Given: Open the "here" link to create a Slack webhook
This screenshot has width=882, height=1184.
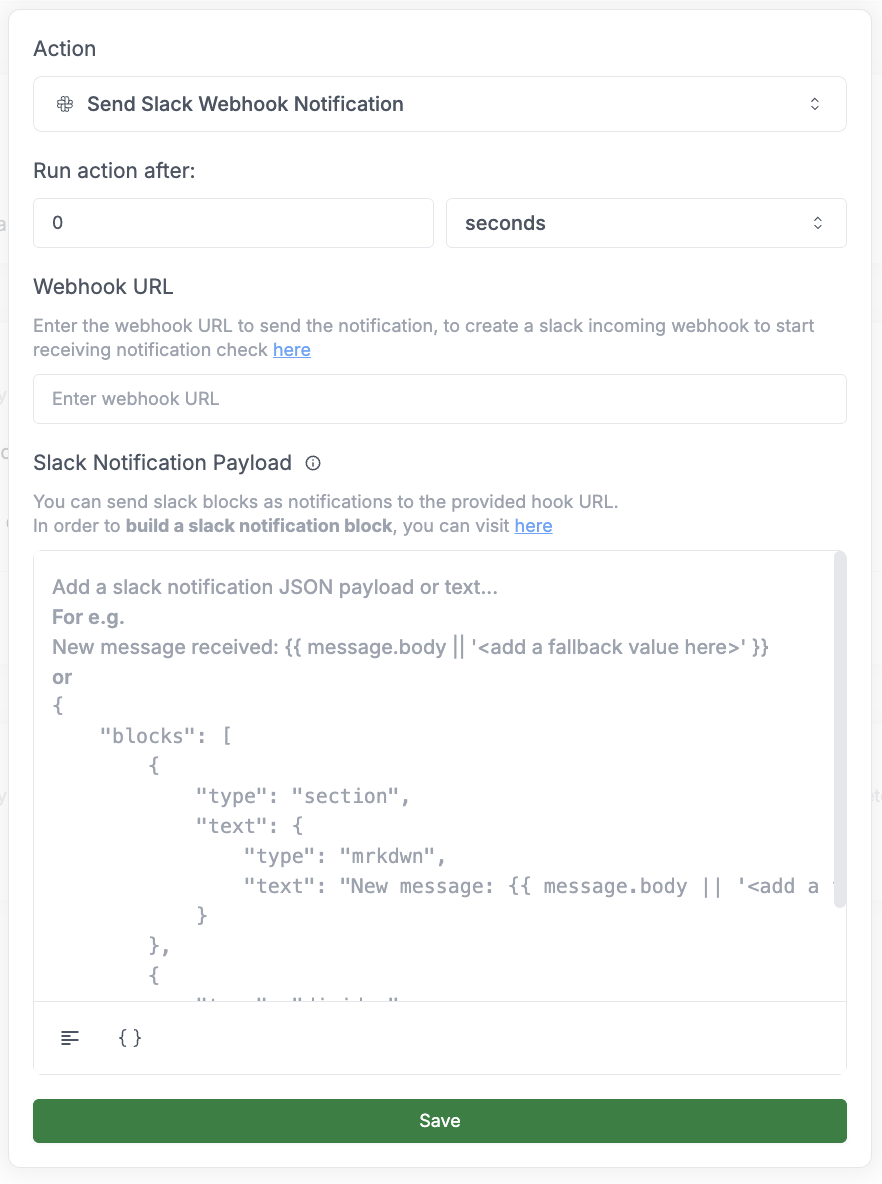Looking at the screenshot, I should tap(291, 350).
